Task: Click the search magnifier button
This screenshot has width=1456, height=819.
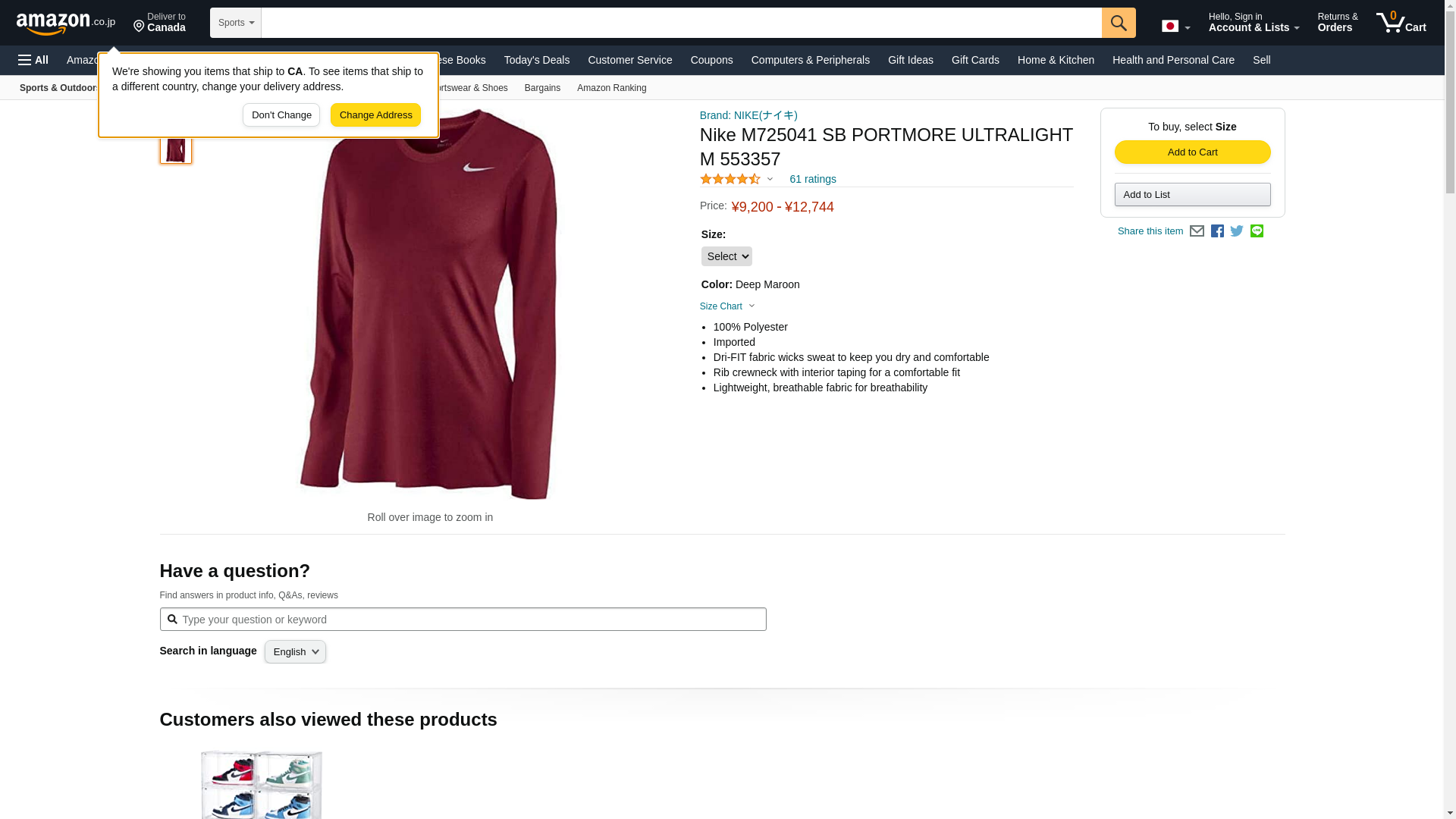Action: (1119, 23)
